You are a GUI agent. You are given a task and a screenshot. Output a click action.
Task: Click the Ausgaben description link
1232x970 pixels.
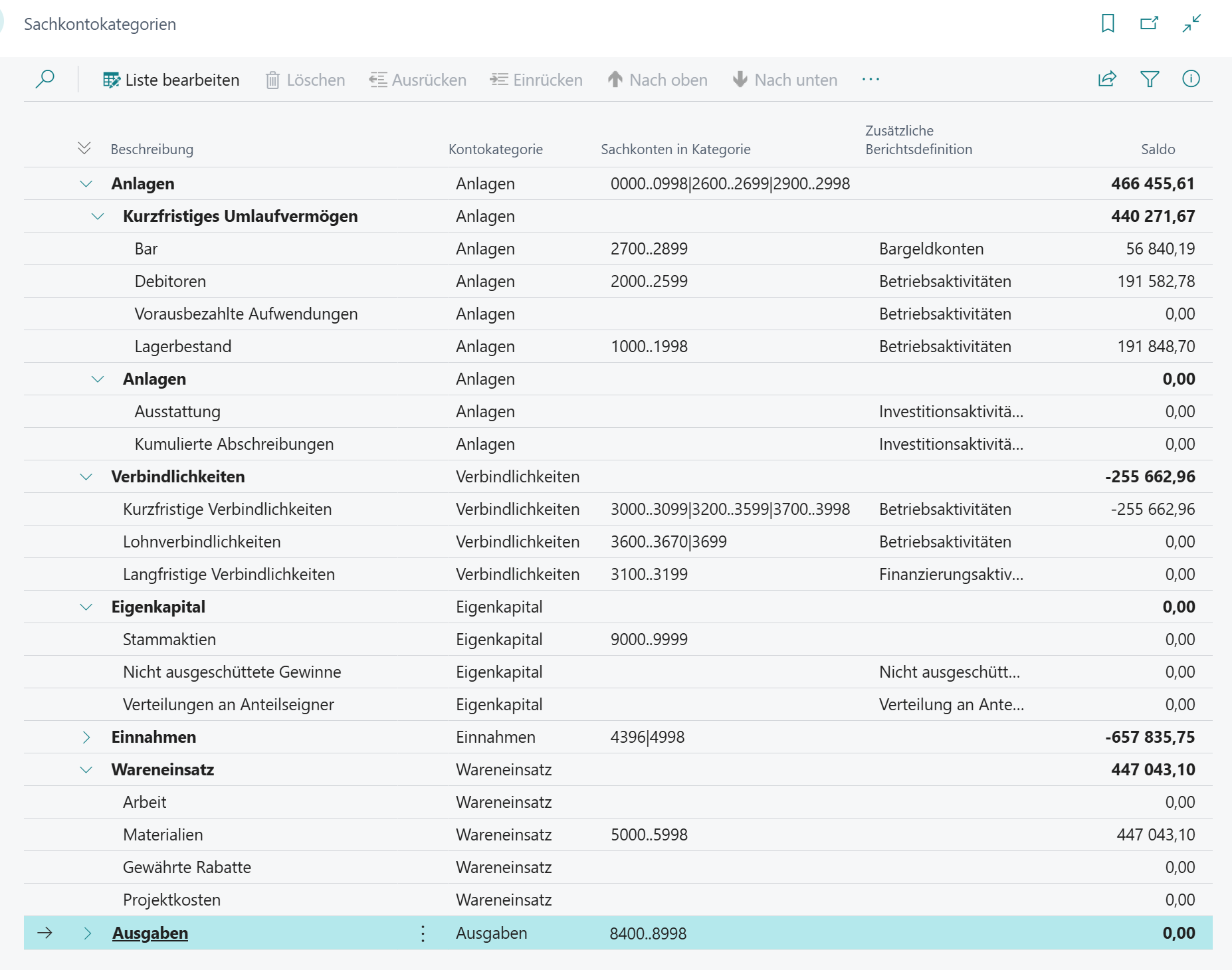150,933
